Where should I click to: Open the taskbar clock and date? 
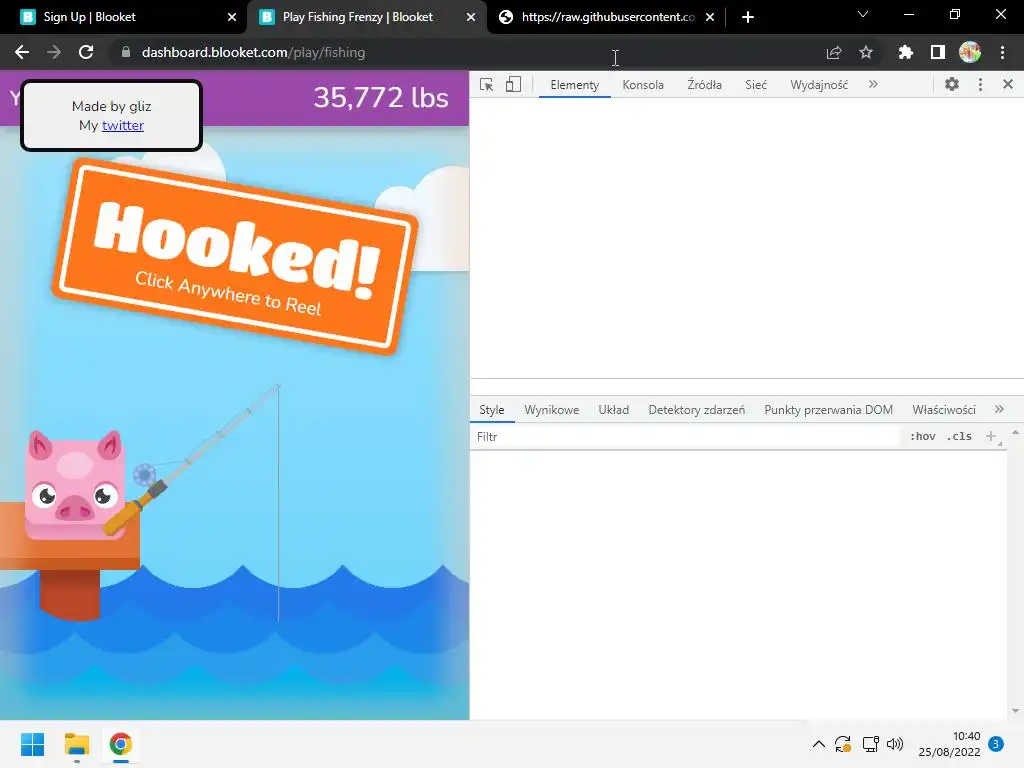(x=950, y=744)
